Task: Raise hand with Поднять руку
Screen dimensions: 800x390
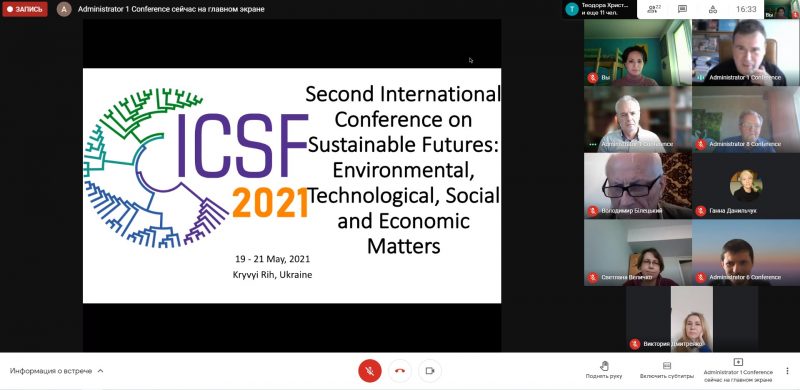Action: (x=604, y=370)
